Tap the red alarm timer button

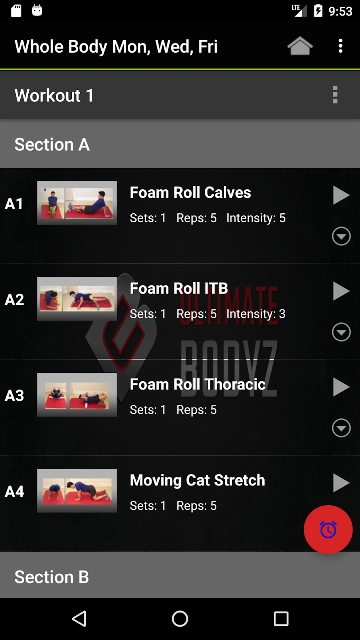[328, 529]
